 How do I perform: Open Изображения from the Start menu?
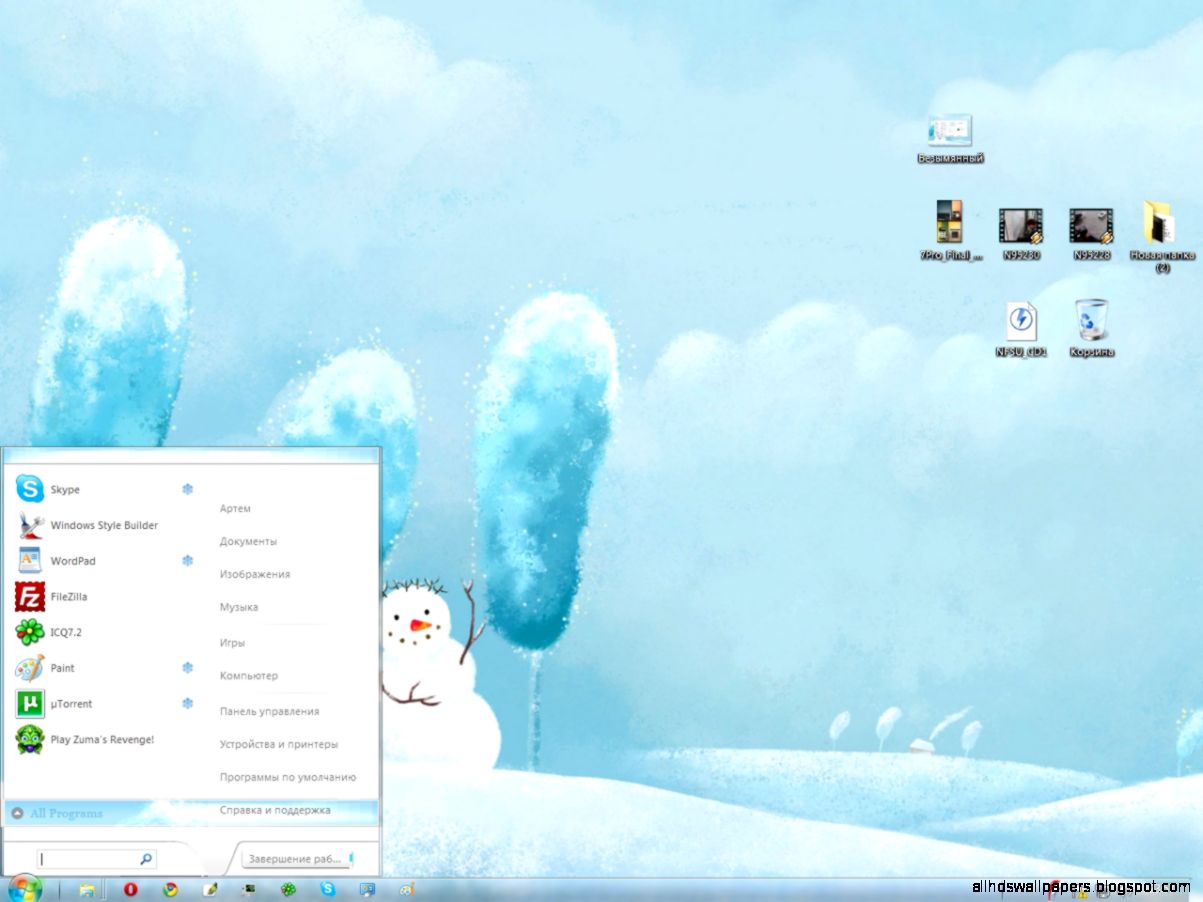(255, 574)
